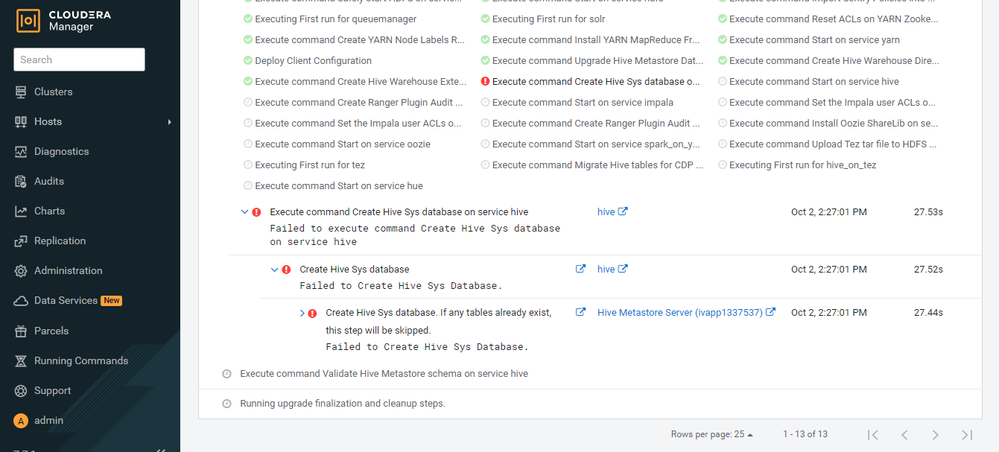Image resolution: width=999 pixels, height=452 pixels.
Task: Click the Parcels gift box icon
Action: coord(21,331)
